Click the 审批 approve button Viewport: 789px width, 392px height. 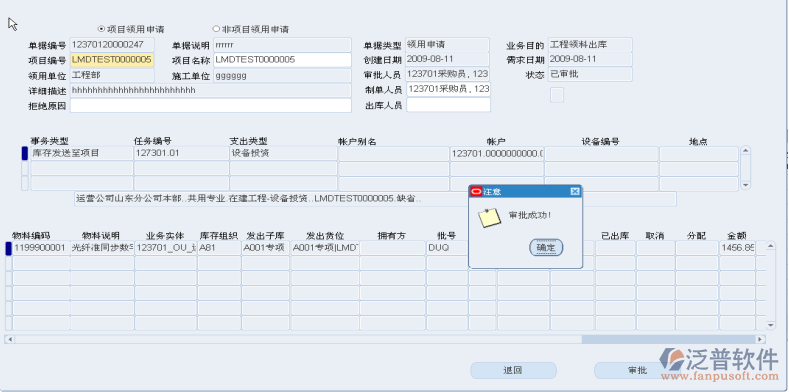(637, 370)
